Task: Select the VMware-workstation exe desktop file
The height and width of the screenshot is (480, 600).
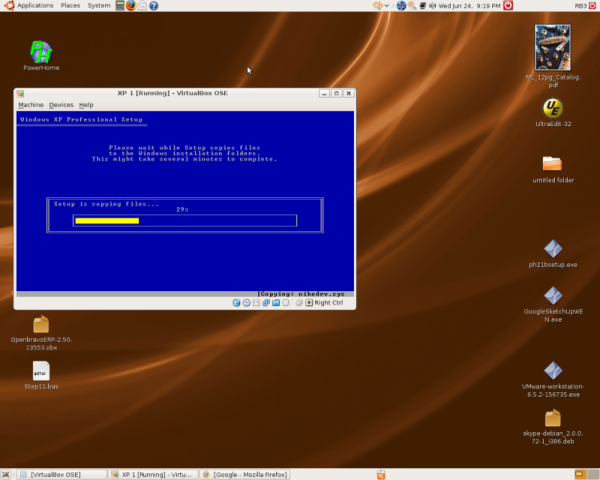Action: tap(553, 371)
